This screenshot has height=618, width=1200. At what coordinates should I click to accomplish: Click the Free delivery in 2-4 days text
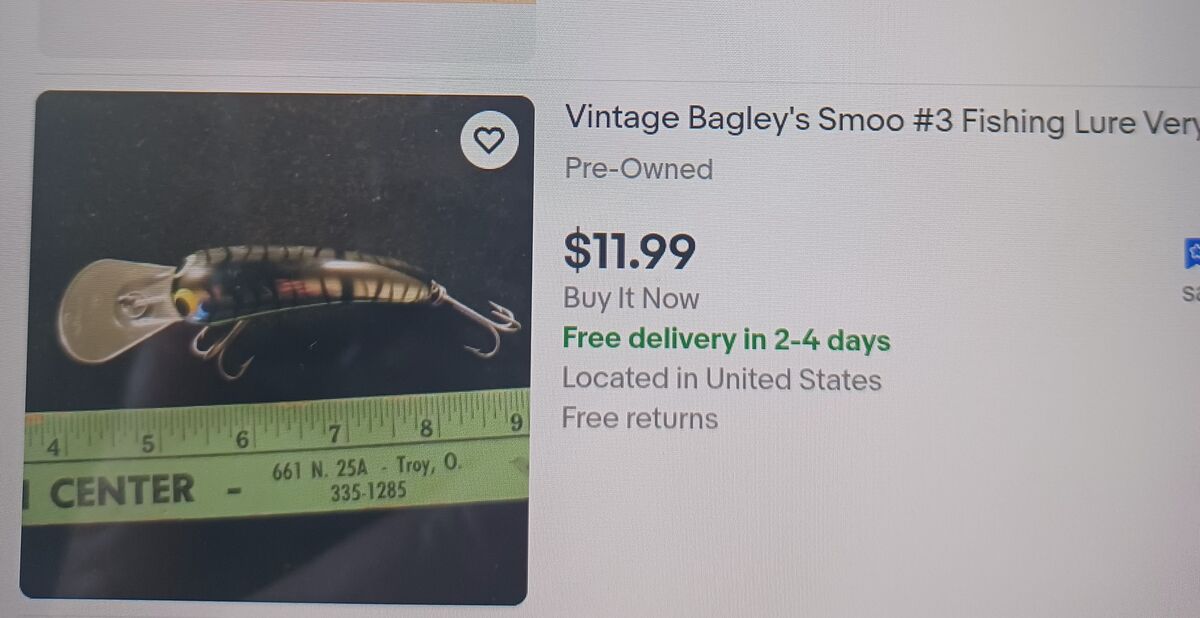[726, 339]
